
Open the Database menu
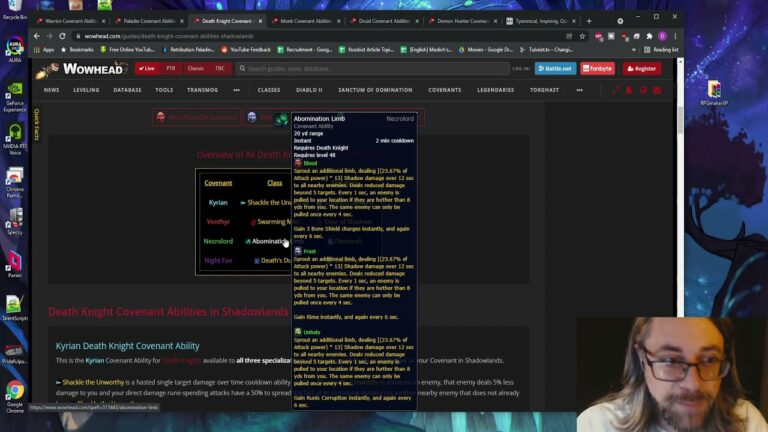(x=127, y=90)
